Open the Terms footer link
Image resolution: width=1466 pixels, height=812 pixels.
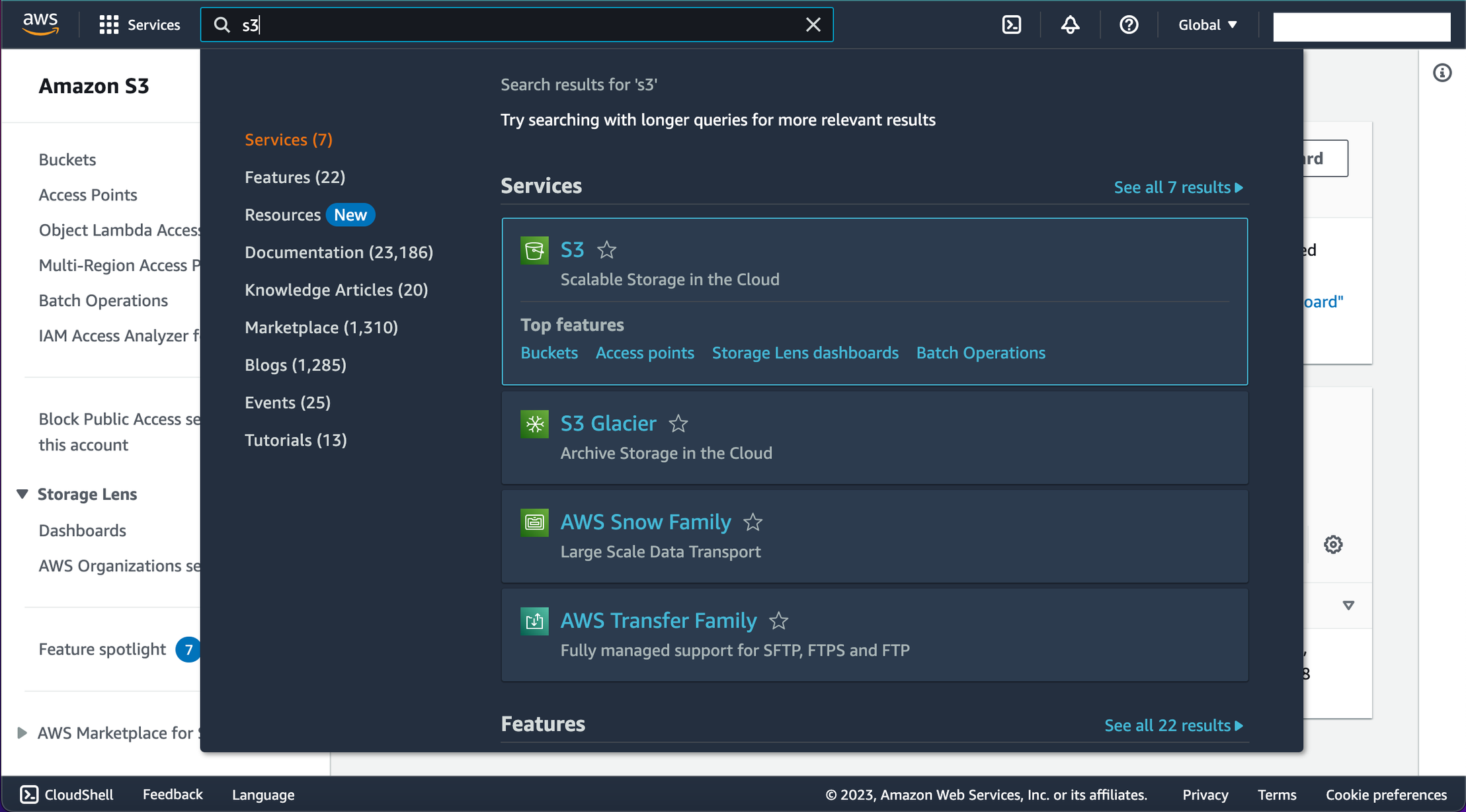(1276, 795)
